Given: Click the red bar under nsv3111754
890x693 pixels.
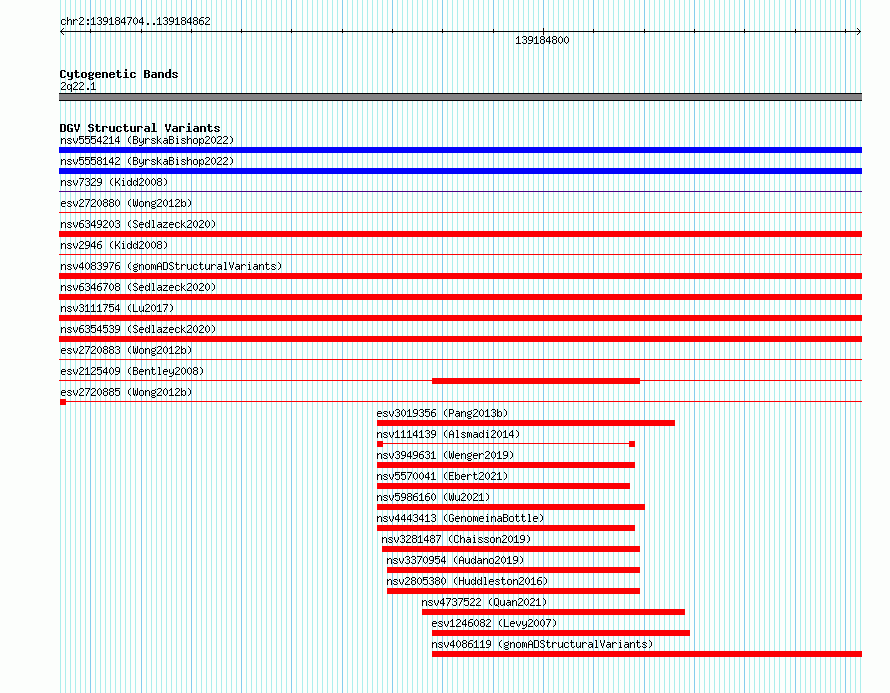Looking at the screenshot, I should click(460, 318).
